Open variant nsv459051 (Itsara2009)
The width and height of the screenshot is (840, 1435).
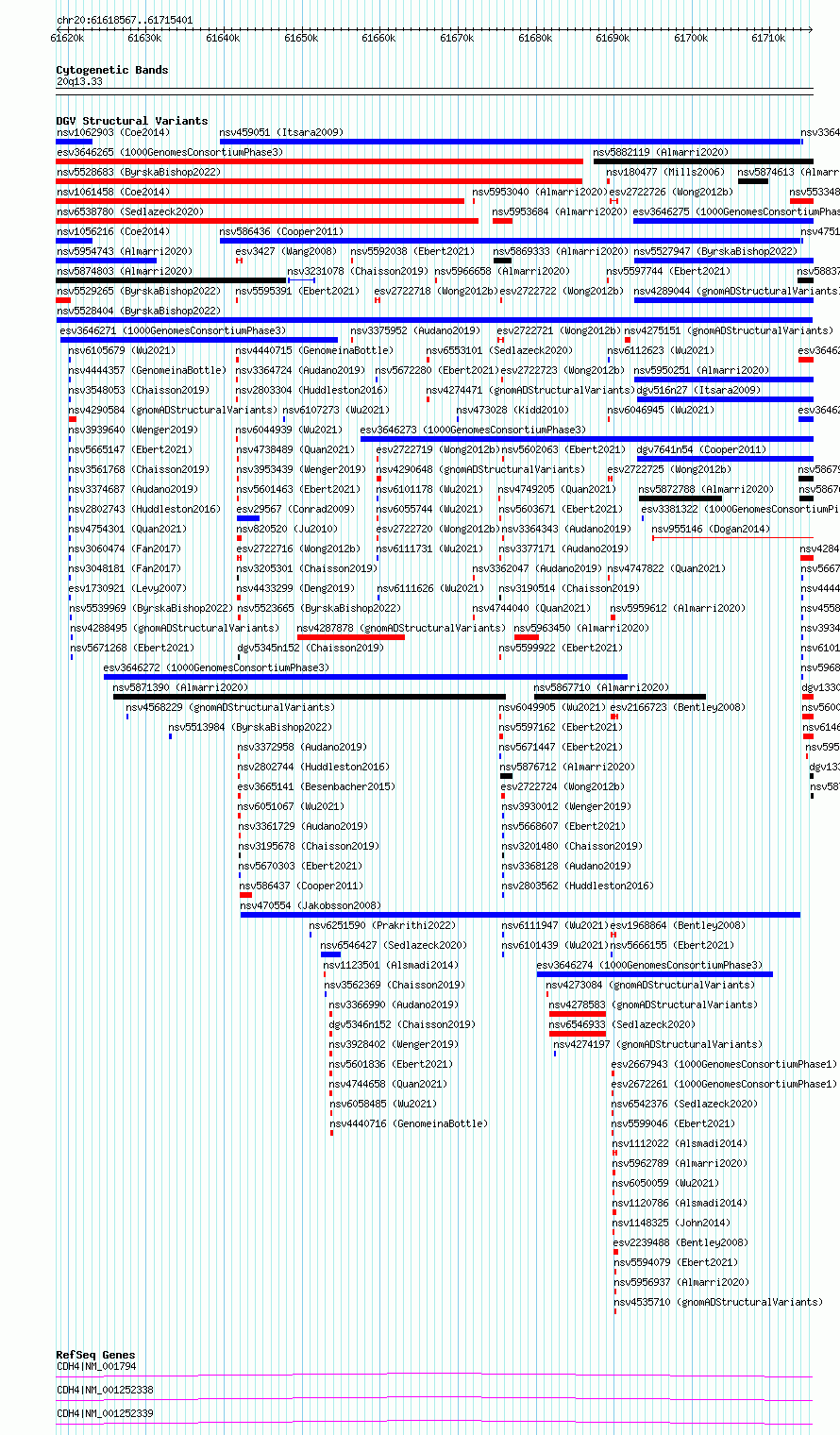281,133
